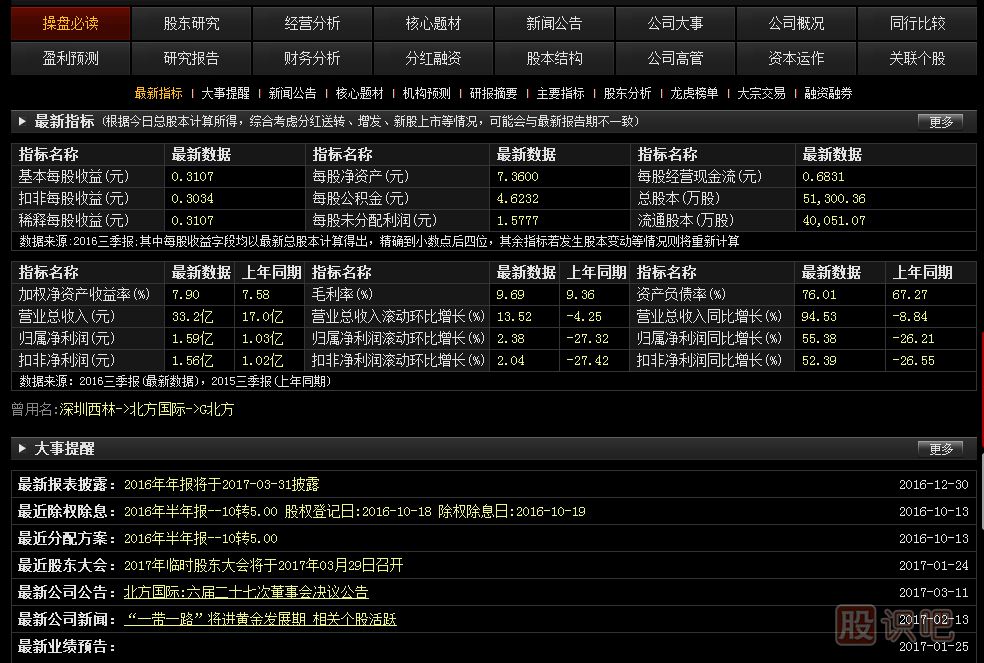Viewport: 984px width, 663px height.
Task: Go to 盈利预测 tab
Action: pyautogui.click(x=70, y=58)
